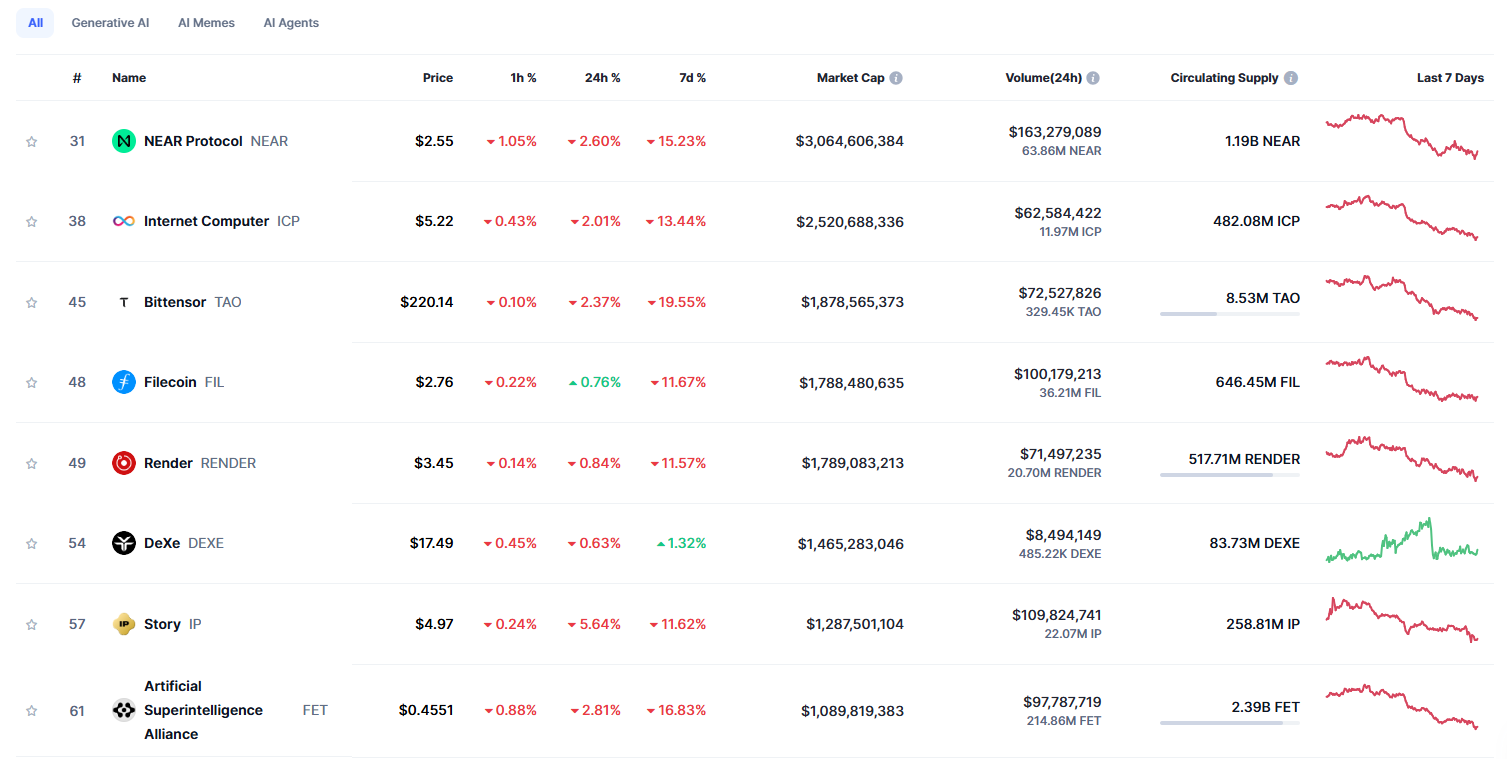Open Filecoin 7-day sparkline chart

1402,379
